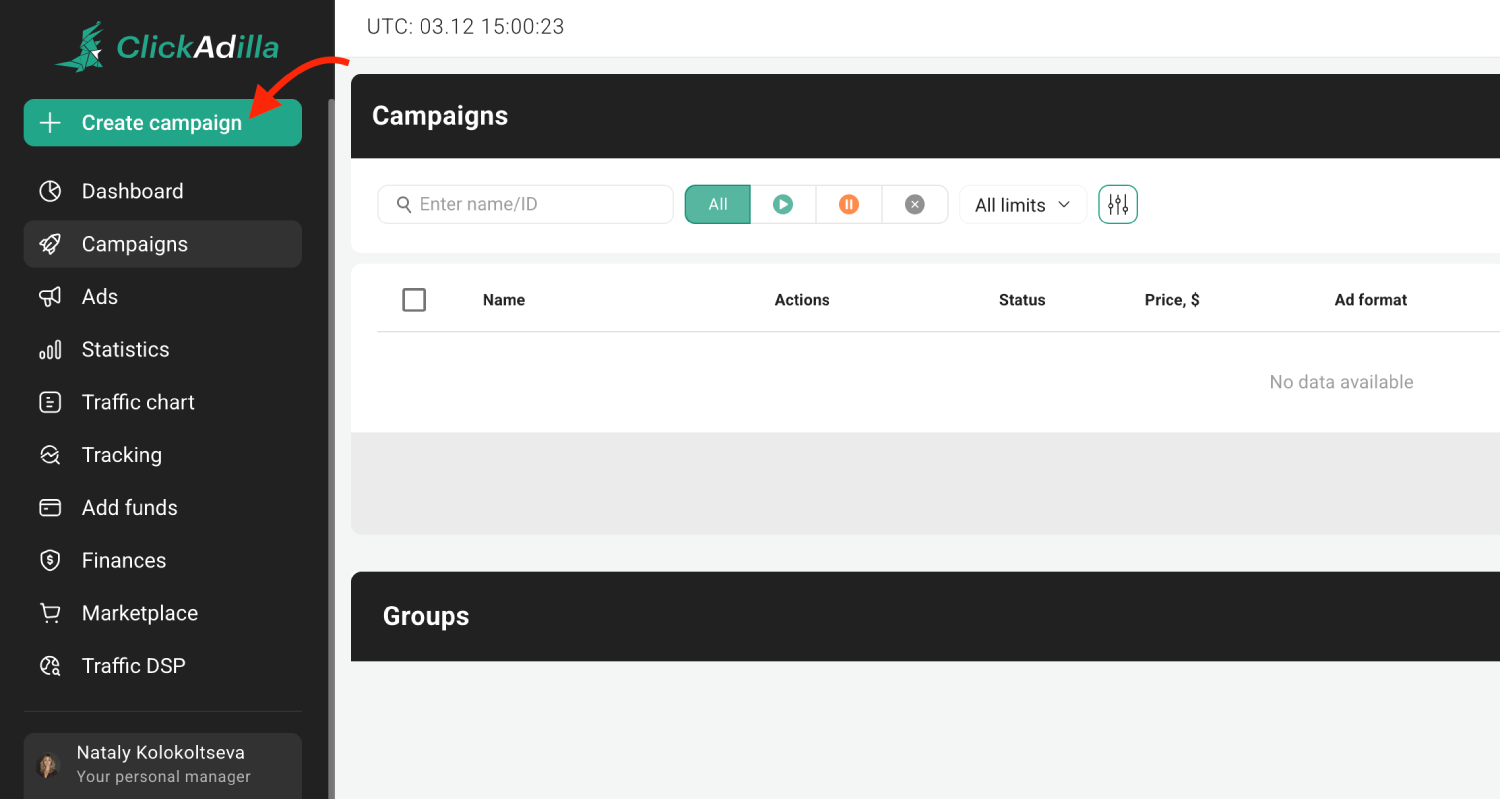Click the Traffic DSP icon

[50, 666]
